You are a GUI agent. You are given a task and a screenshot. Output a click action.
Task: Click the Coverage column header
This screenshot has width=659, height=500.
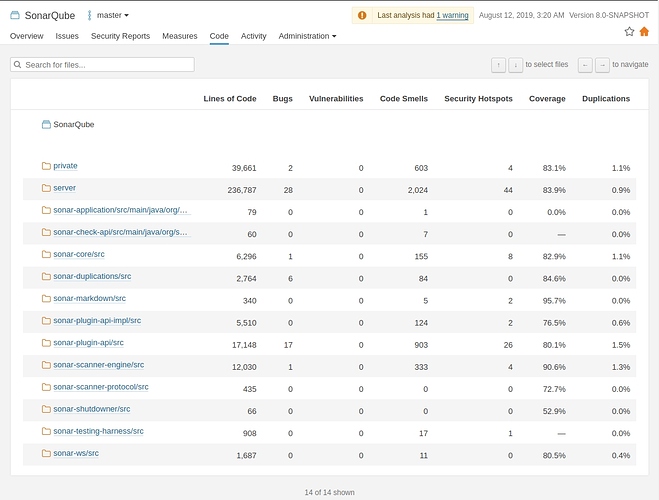pos(547,99)
